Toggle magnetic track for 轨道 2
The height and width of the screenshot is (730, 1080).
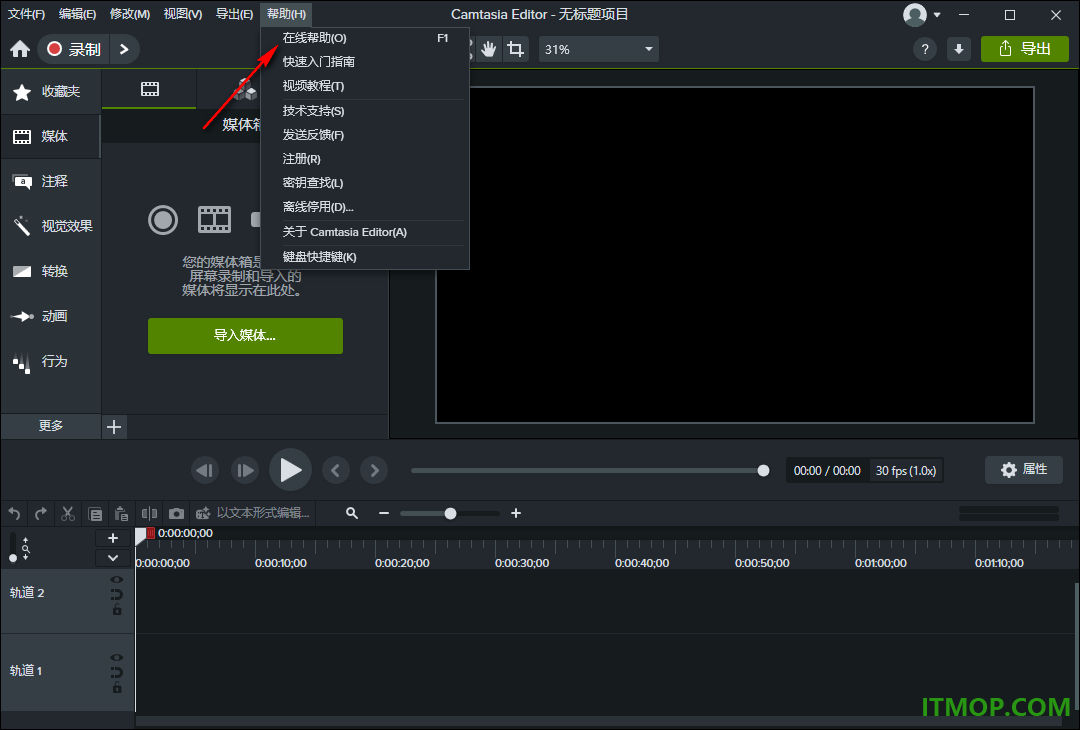point(117,594)
